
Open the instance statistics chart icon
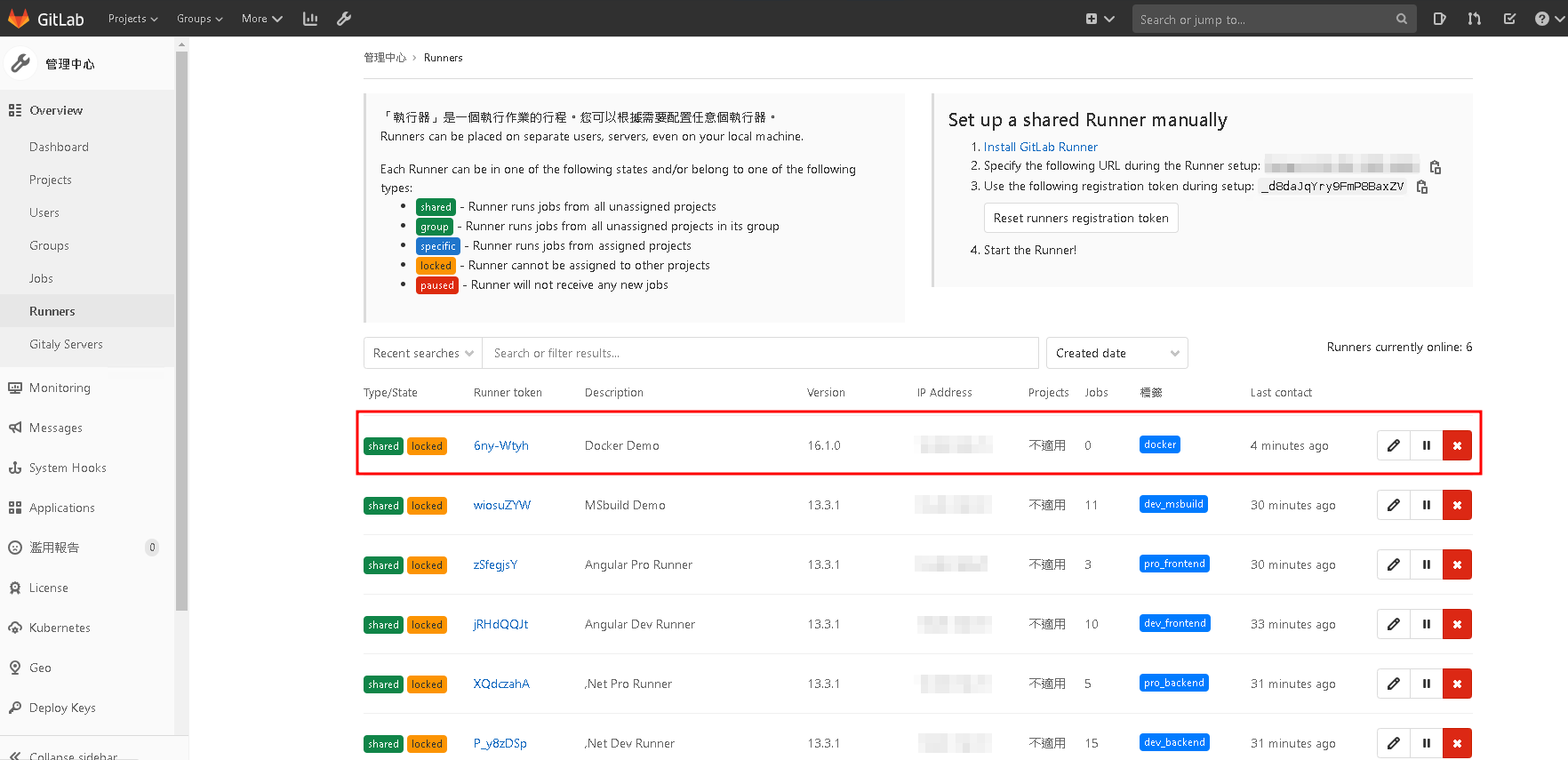point(310,19)
